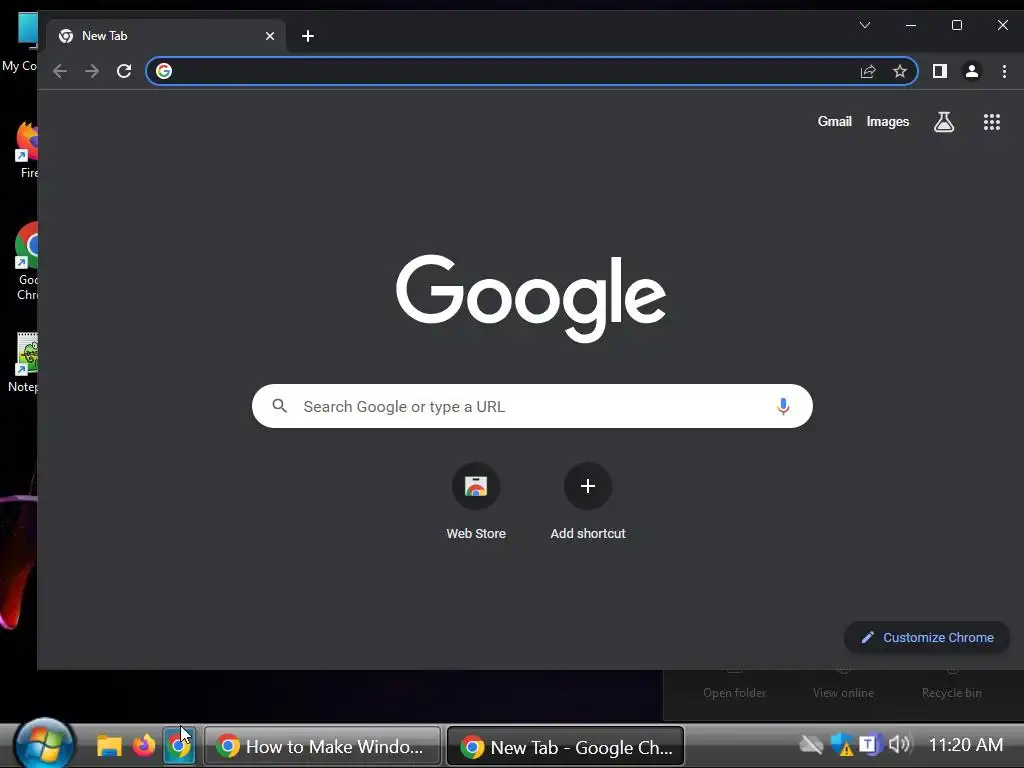
Task: Click the 11:20 AM clock
Action: [x=966, y=744]
